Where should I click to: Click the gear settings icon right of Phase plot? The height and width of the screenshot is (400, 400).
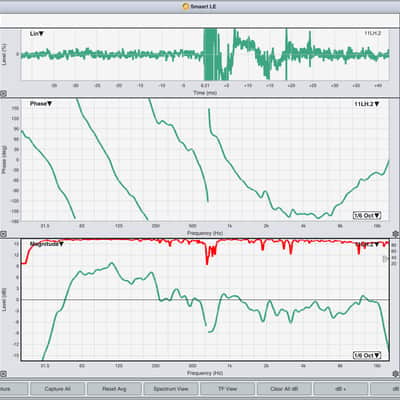pos(396,234)
